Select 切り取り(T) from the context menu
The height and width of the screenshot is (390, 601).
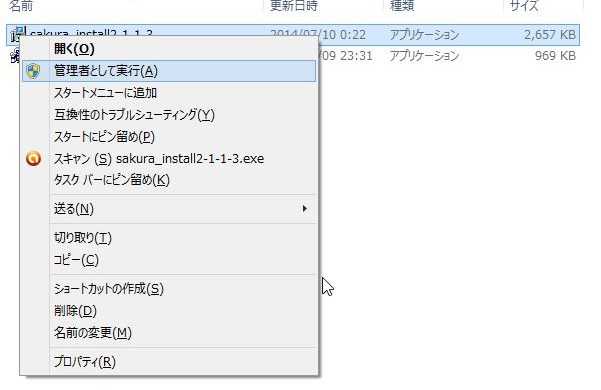pyautogui.click(x=169, y=238)
